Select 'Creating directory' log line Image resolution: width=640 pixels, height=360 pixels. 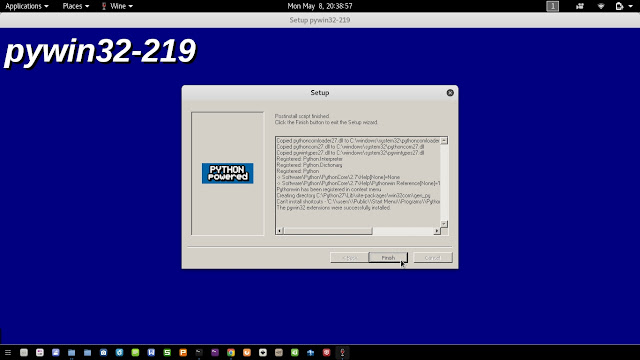353,196
